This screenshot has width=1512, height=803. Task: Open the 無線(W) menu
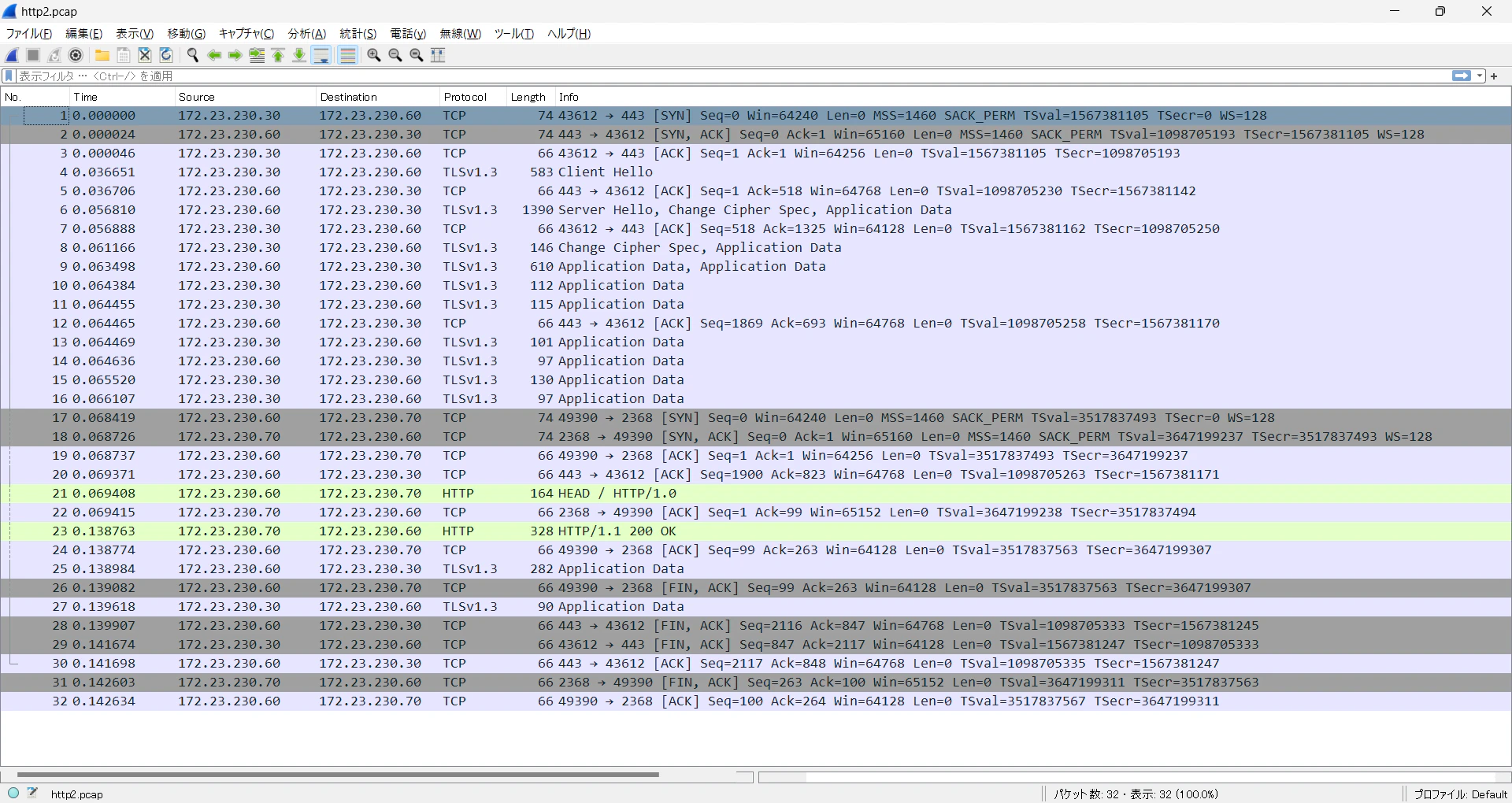pyautogui.click(x=460, y=34)
